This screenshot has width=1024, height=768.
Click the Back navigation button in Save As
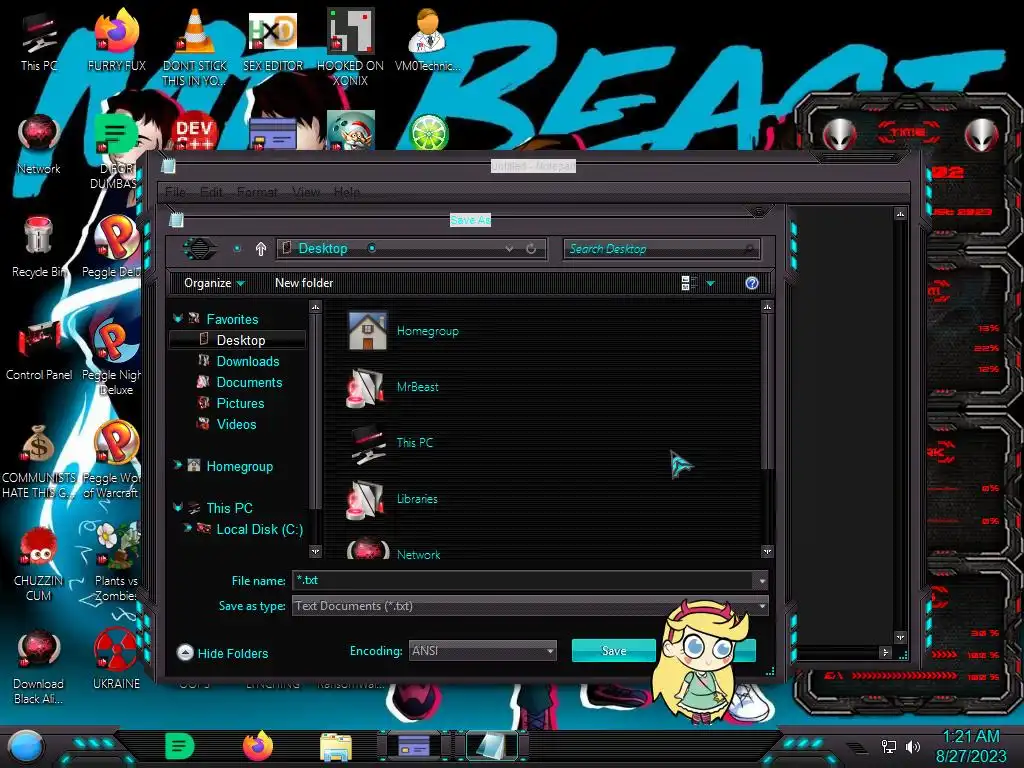point(199,249)
